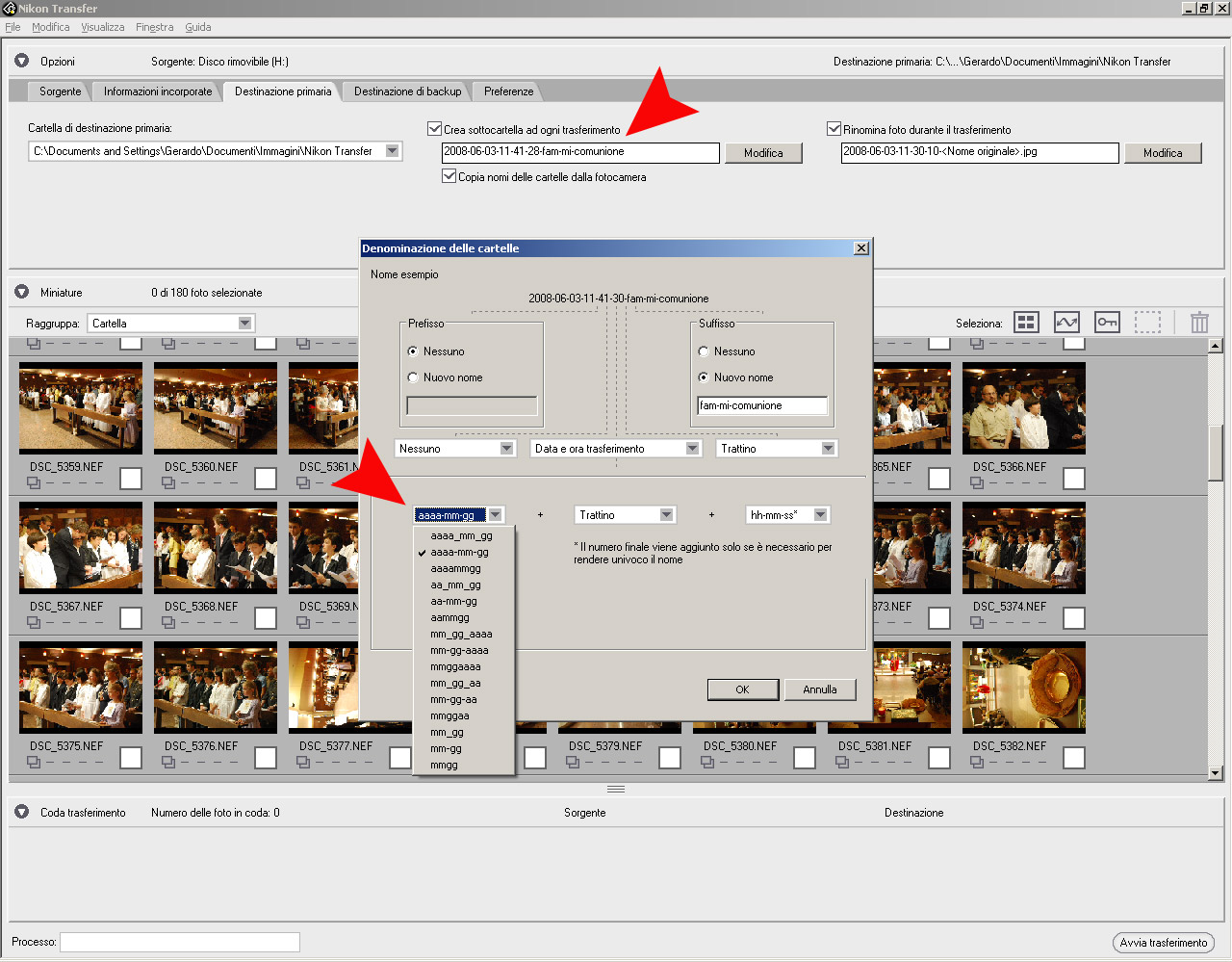Image resolution: width=1232 pixels, height=962 pixels.
Task: Click OK in the folder naming dialog
Action: click(742, 689)
